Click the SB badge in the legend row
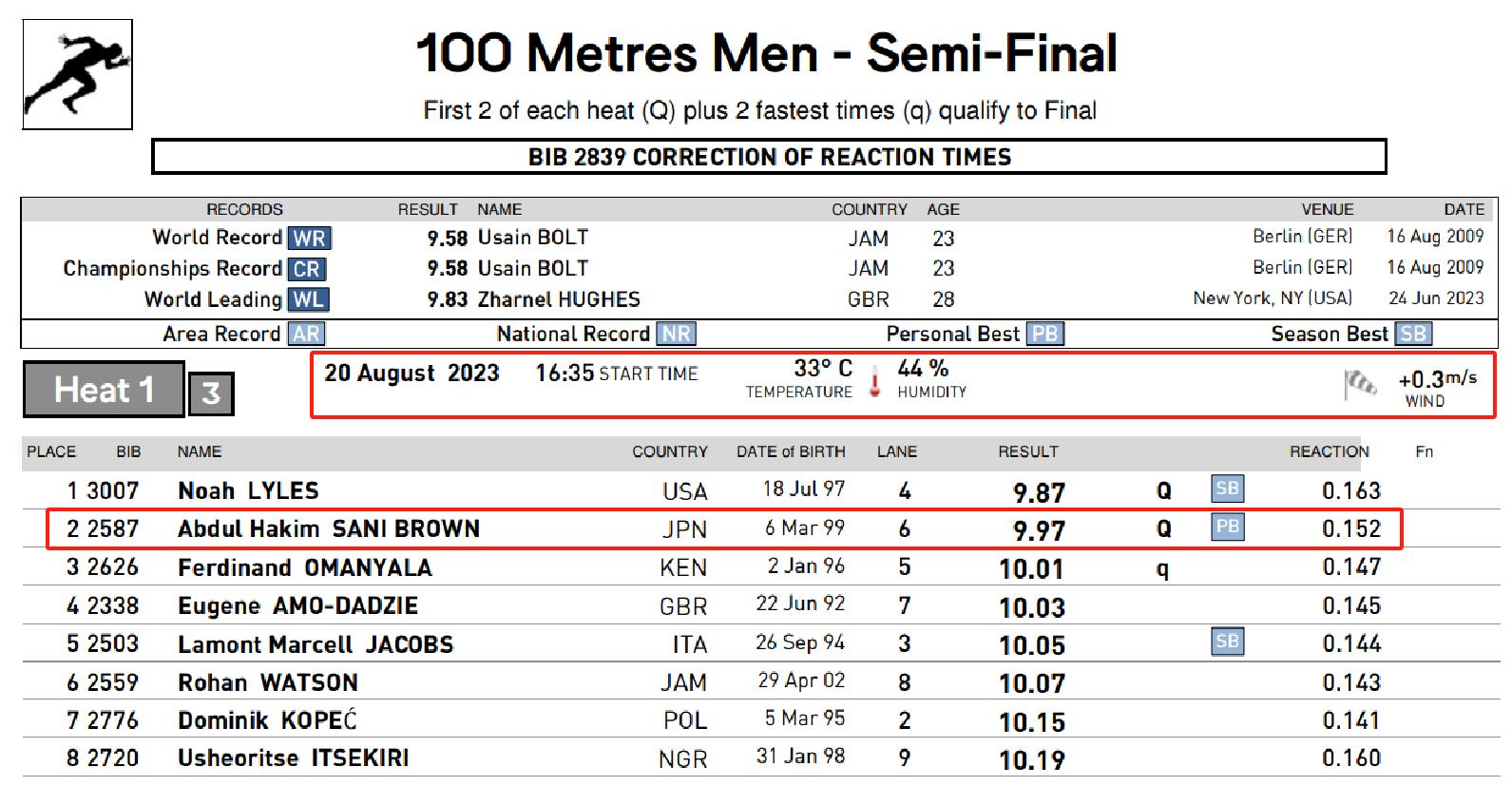The image size is (1512, 786). pyautogui.click(x=1412, y=335)
